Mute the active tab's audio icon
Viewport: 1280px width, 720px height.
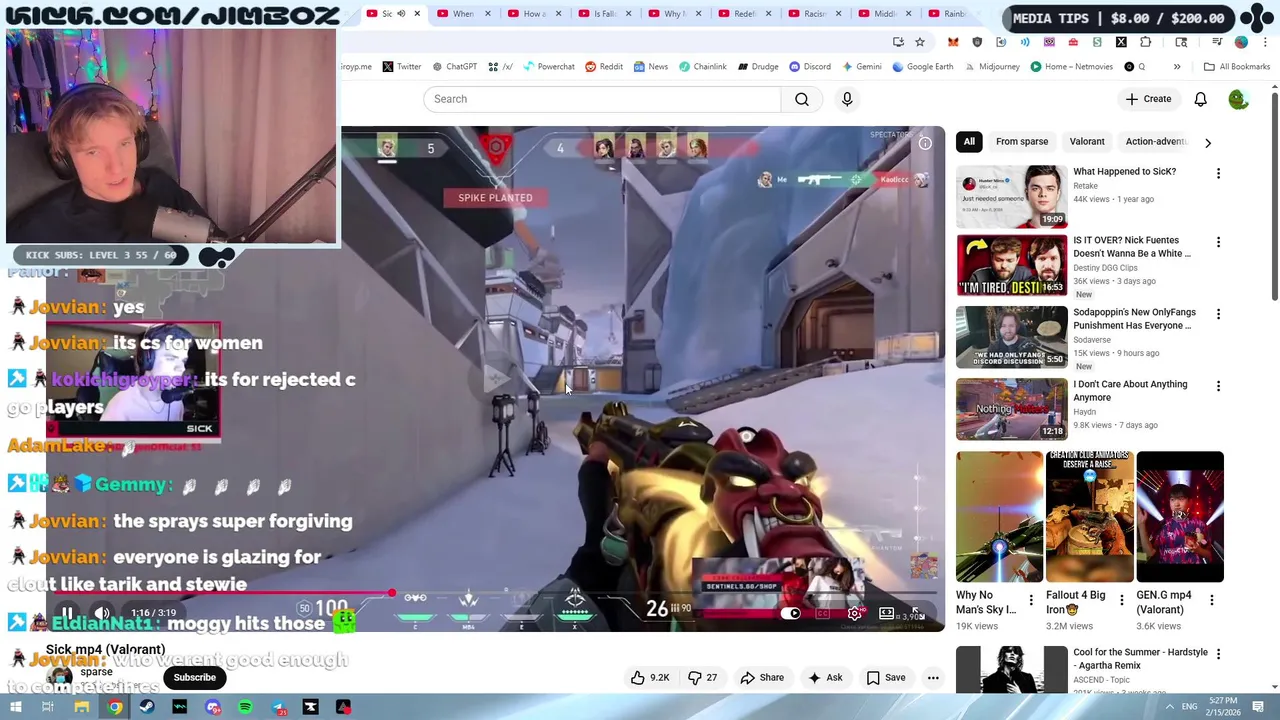coord(401,13)
